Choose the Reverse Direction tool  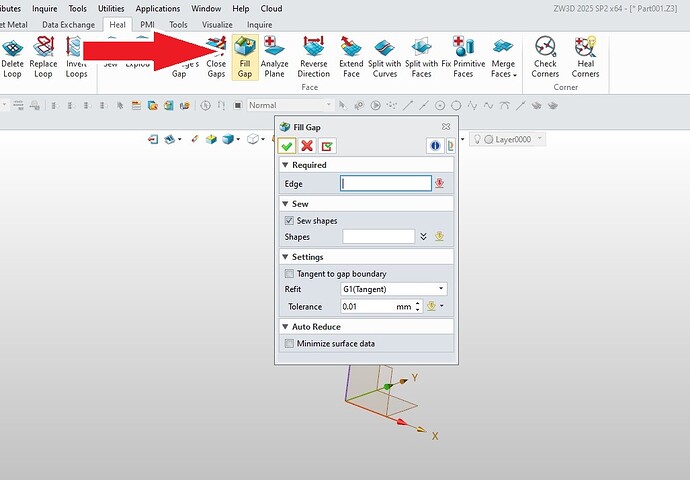(313, 56)
